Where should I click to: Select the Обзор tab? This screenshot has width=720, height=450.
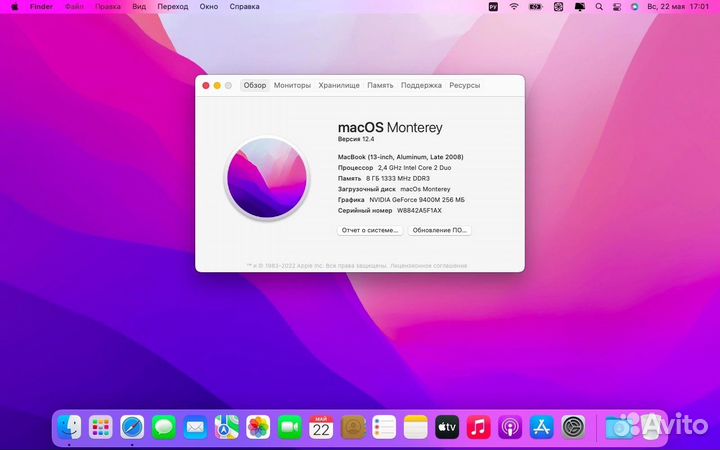[x=255, y=85]
